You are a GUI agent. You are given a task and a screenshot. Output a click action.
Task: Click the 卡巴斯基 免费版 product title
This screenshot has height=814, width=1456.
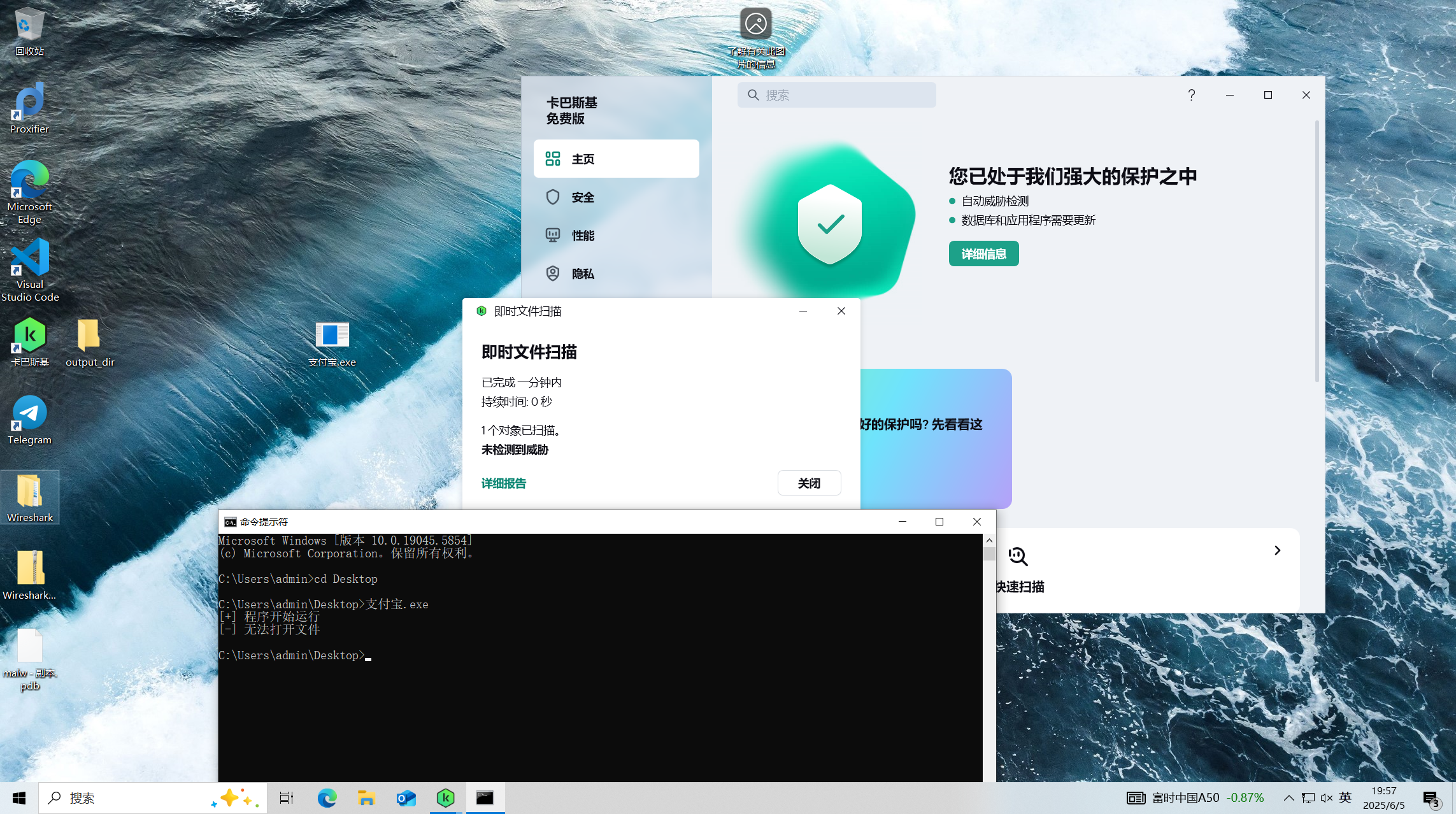pos(571,111)
